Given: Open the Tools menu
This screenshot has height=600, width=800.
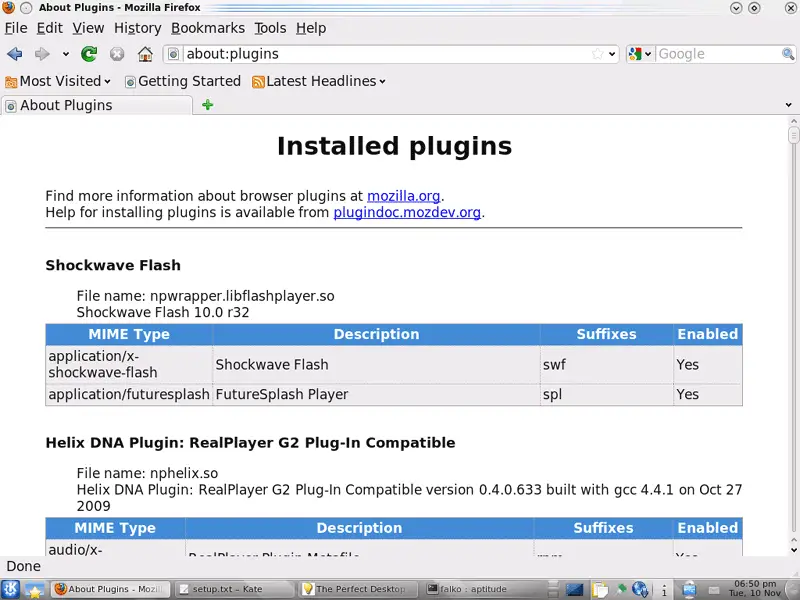Looking at the screenshot, I should (x=270, y=28).
